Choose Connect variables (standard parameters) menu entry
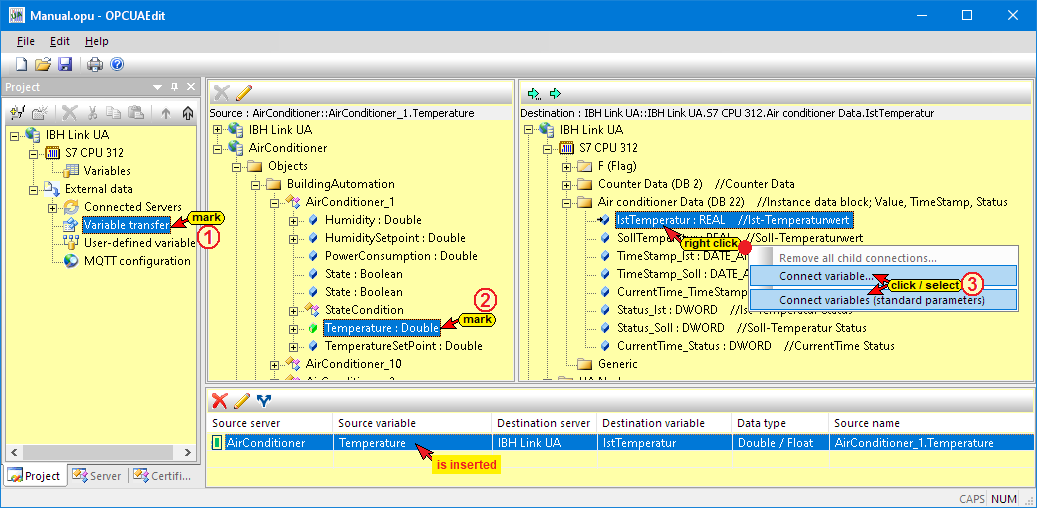 883,300
